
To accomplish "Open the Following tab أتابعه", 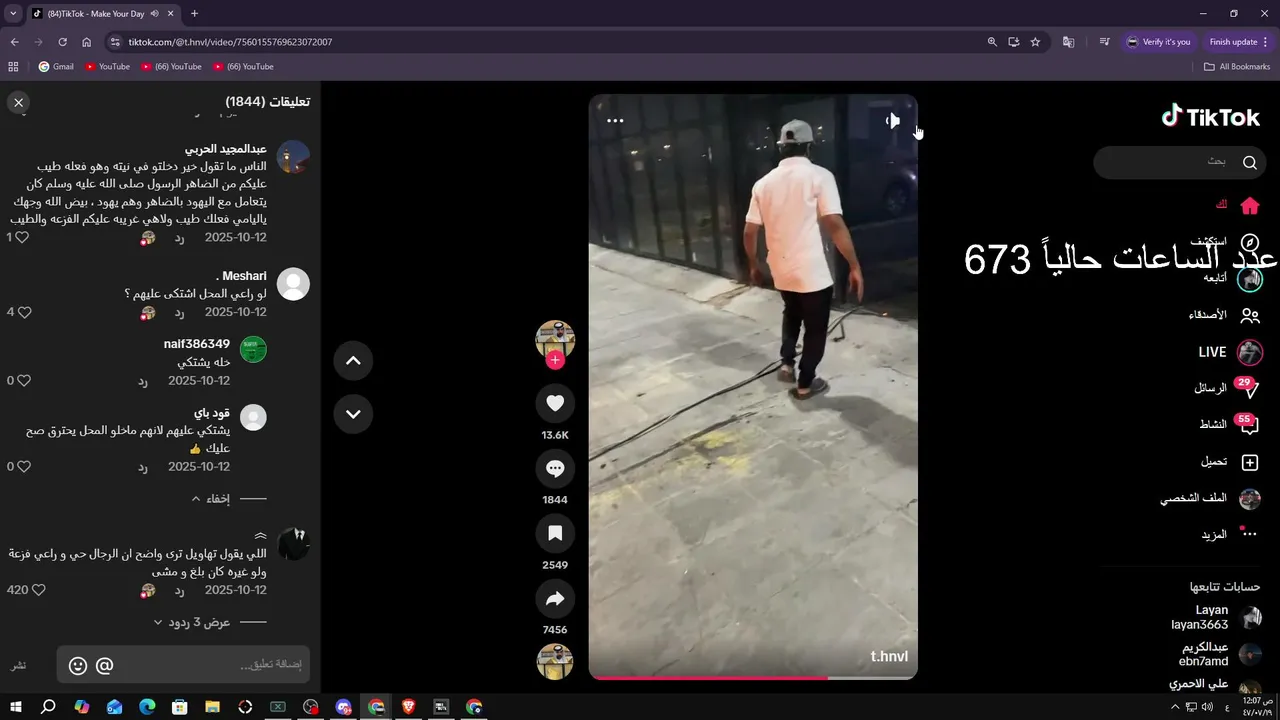I will [1232, 278].
